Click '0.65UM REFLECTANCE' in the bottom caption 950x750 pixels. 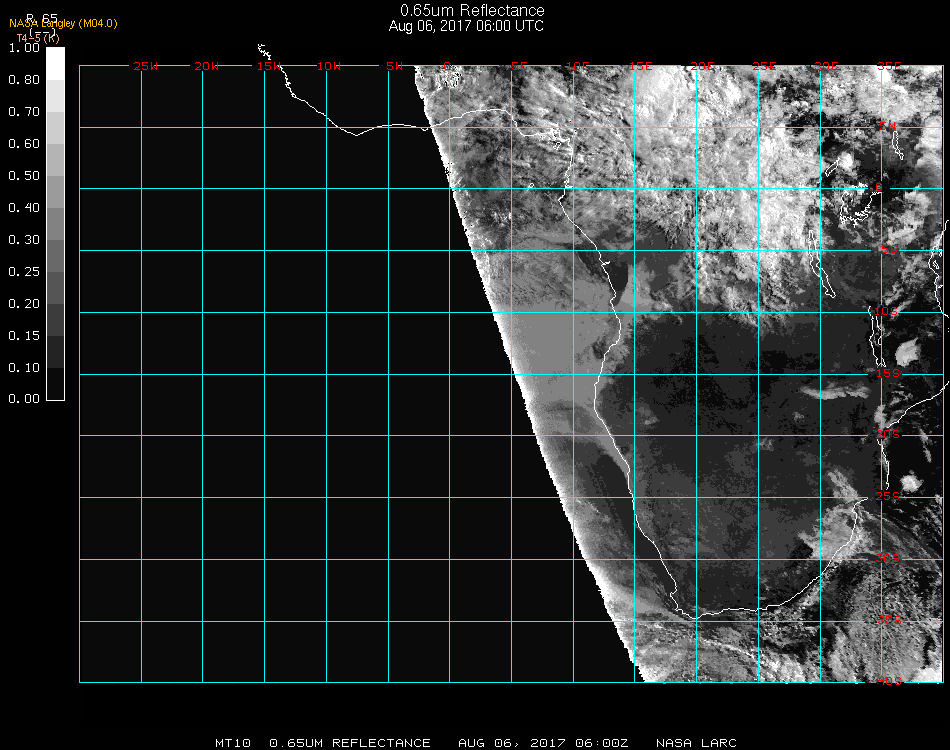click(350, 743)
